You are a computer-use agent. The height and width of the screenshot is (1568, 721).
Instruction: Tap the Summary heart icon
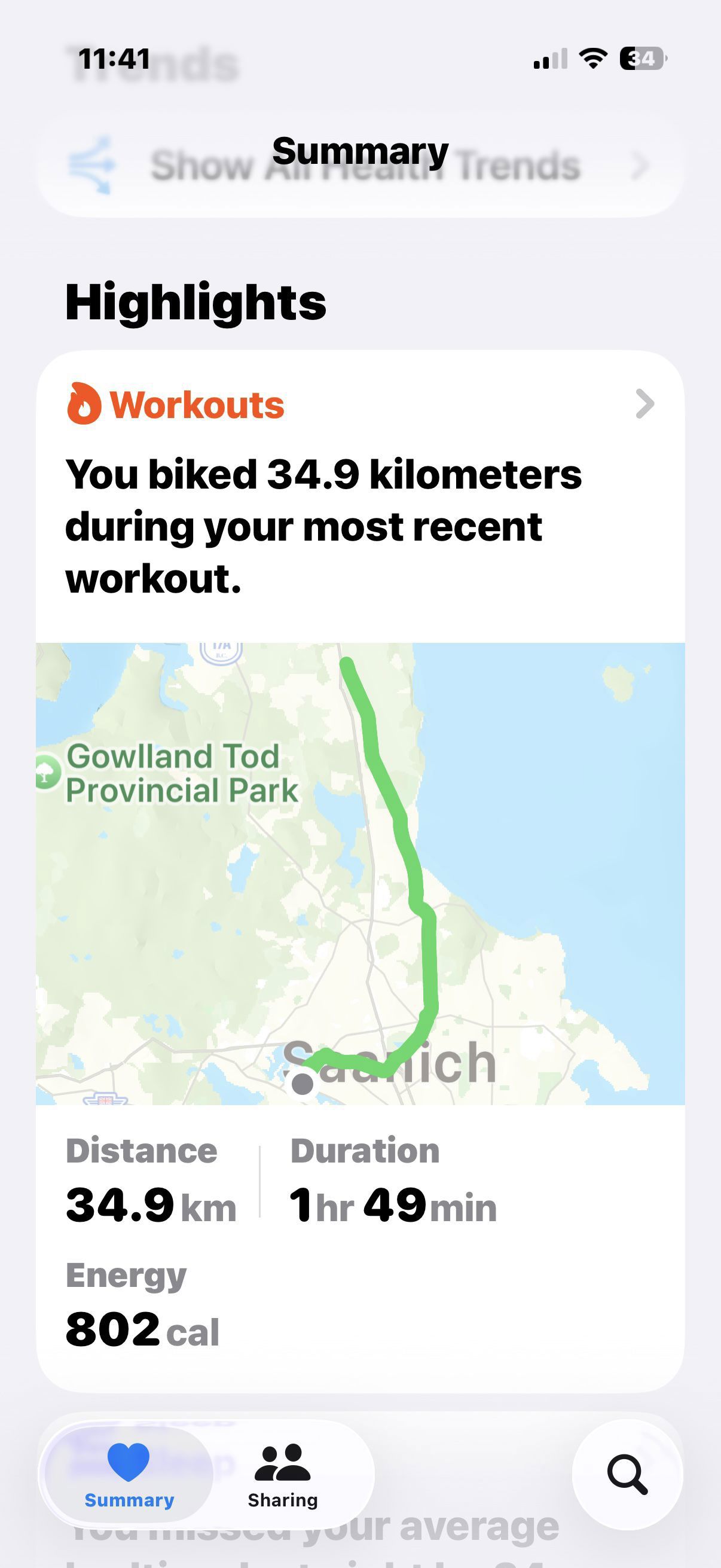(129, 1462)
